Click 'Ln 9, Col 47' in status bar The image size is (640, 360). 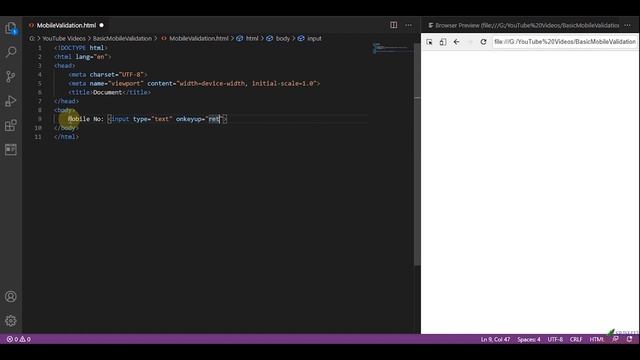[x=495, y=339]
